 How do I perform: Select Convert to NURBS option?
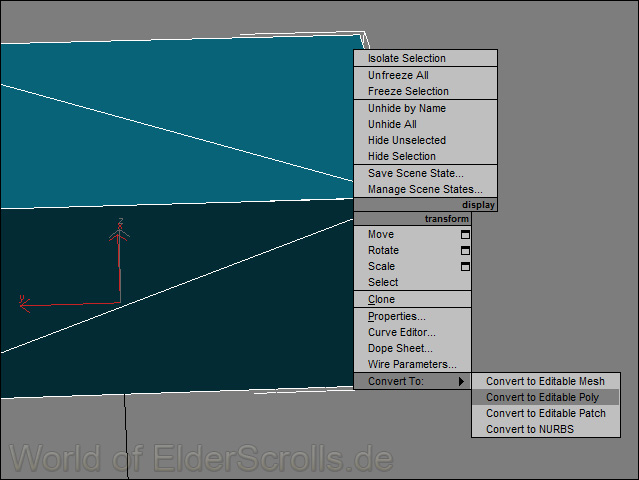coord(530,429)
